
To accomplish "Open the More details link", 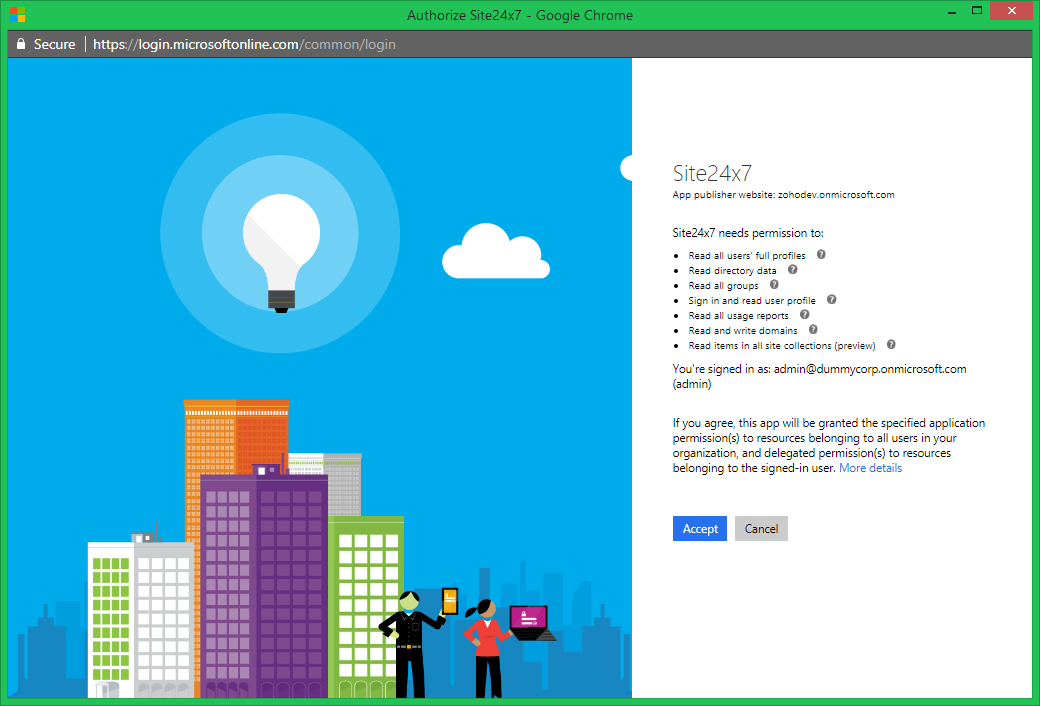I will 870,467.
